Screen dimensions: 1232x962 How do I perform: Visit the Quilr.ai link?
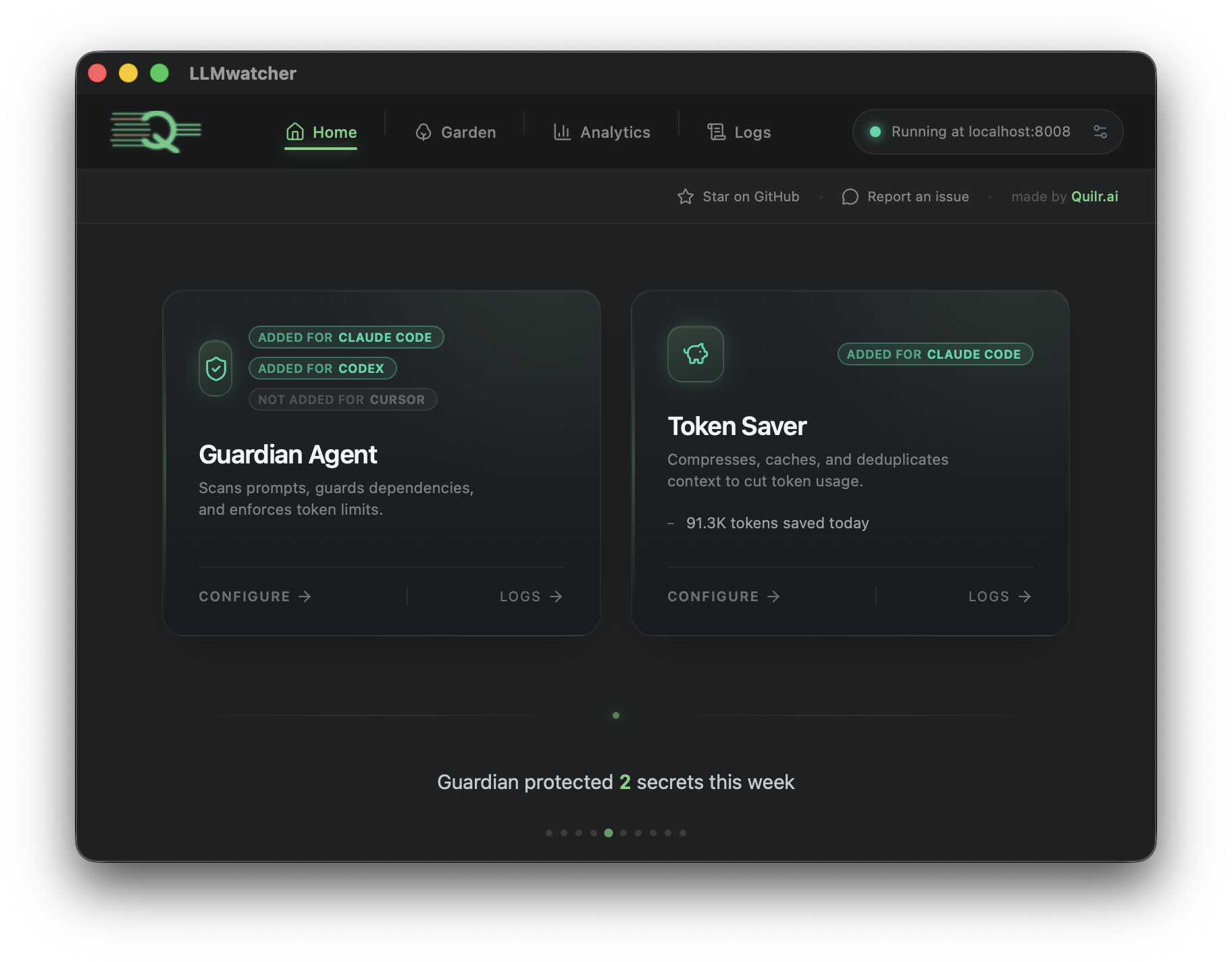1094,197
